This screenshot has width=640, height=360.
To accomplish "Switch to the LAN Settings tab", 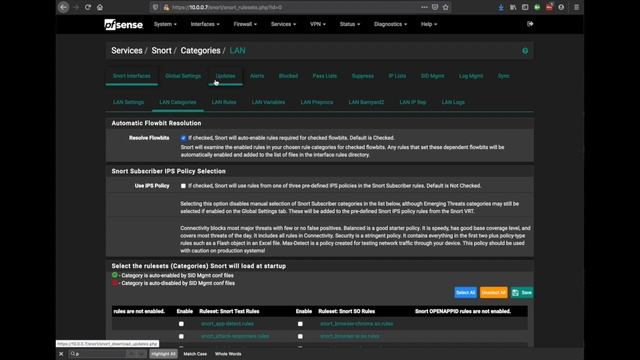I will (x=129, y=102).
